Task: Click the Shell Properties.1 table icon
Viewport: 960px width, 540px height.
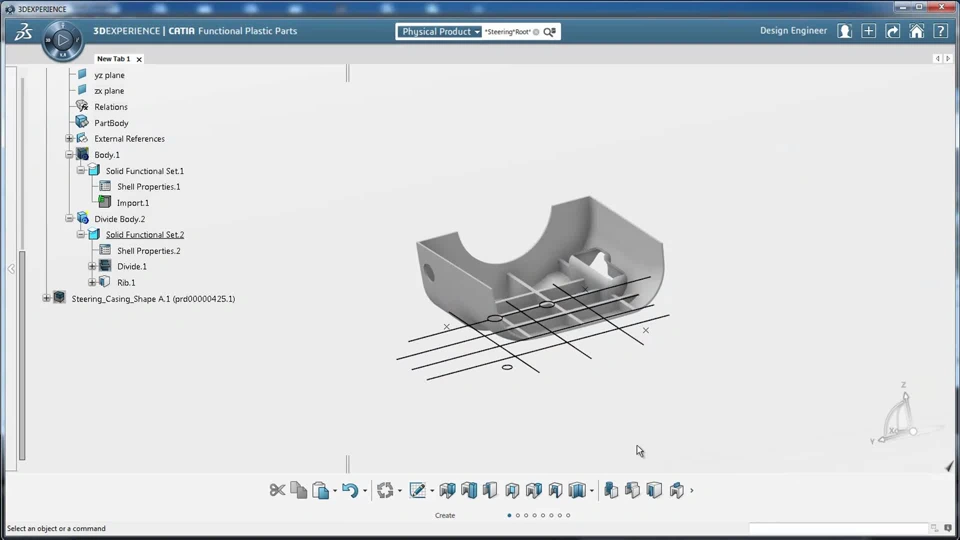Action: click(x=105, y=186)
